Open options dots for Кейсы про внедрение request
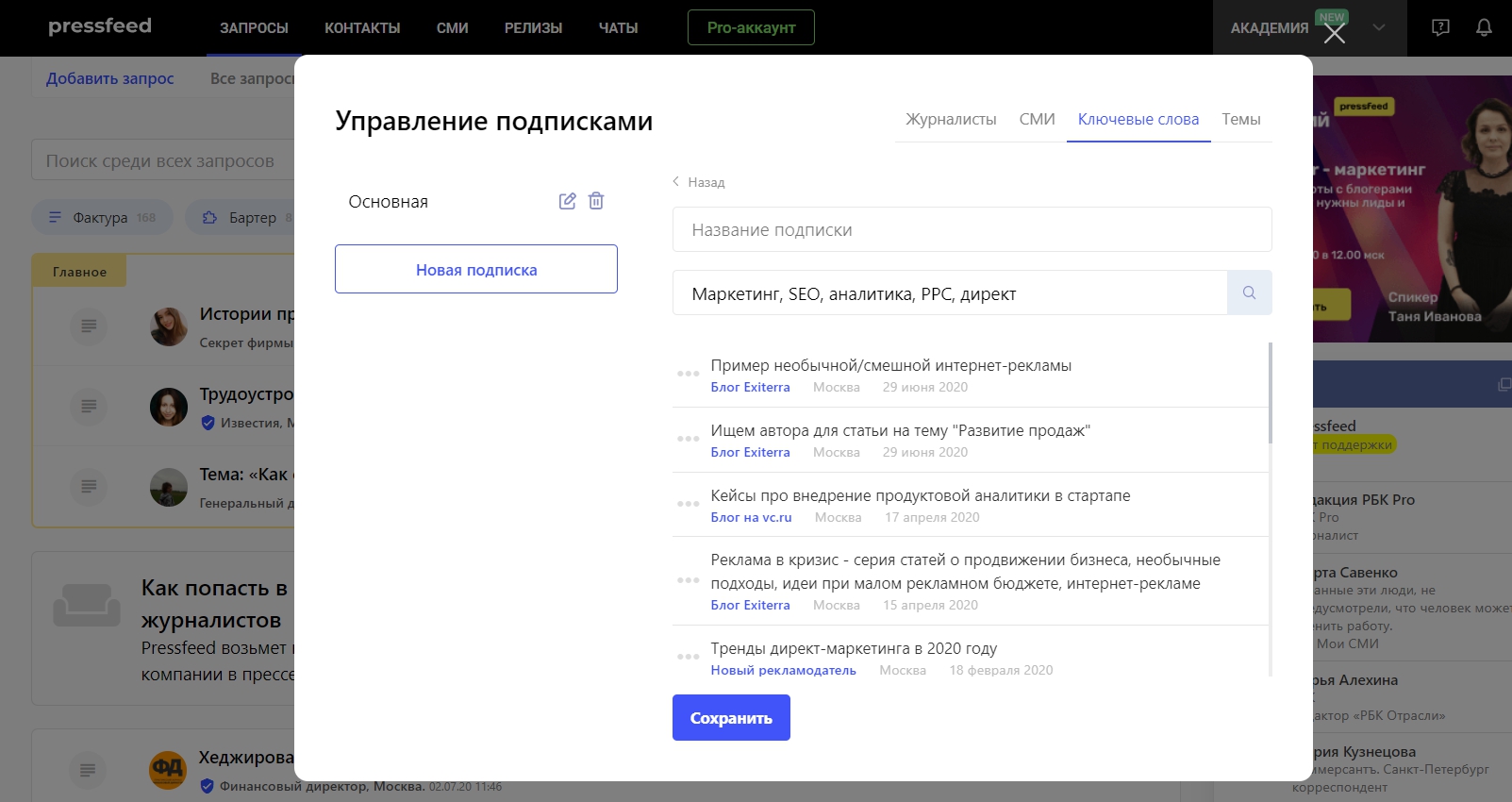The width and height of the screenshot is (1512, 802). 688,504
